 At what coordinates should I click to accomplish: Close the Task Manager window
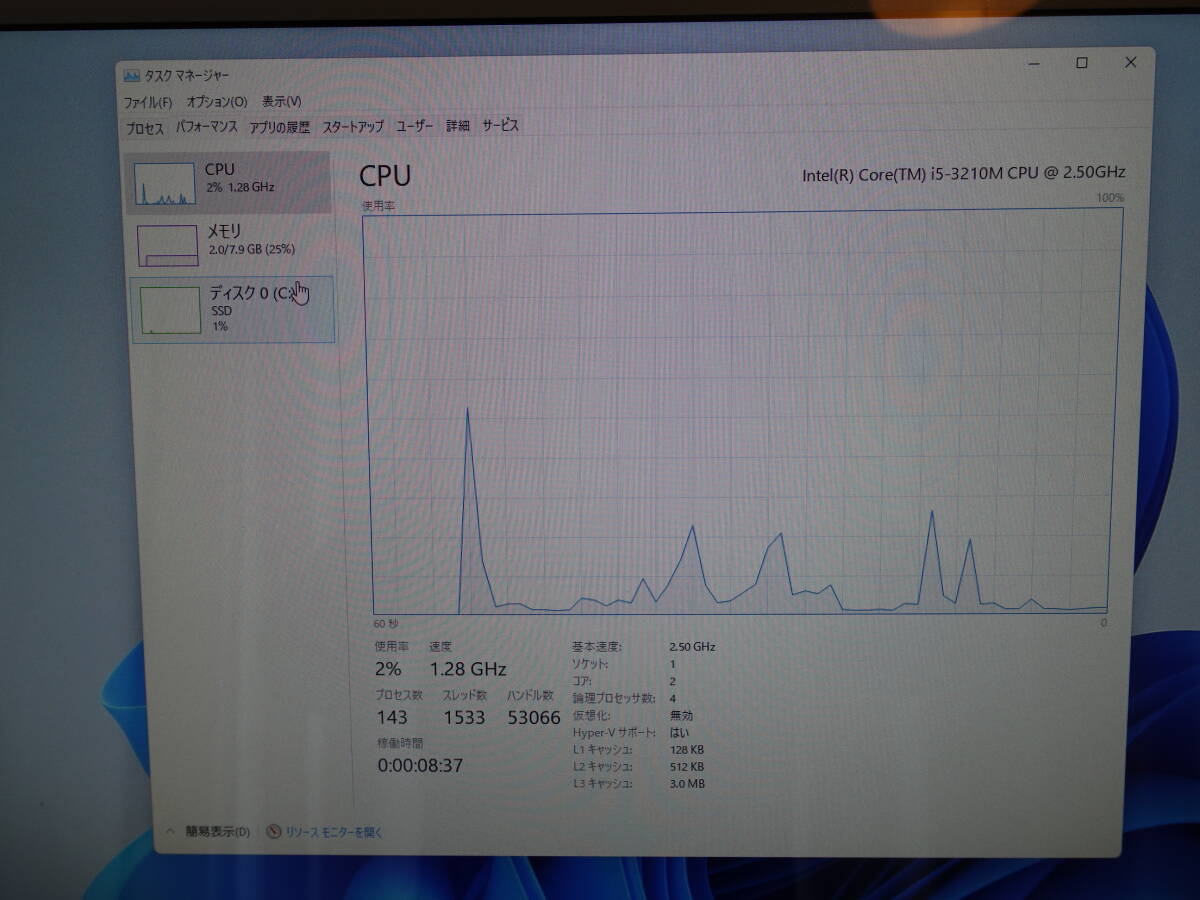coord(1130,62)
